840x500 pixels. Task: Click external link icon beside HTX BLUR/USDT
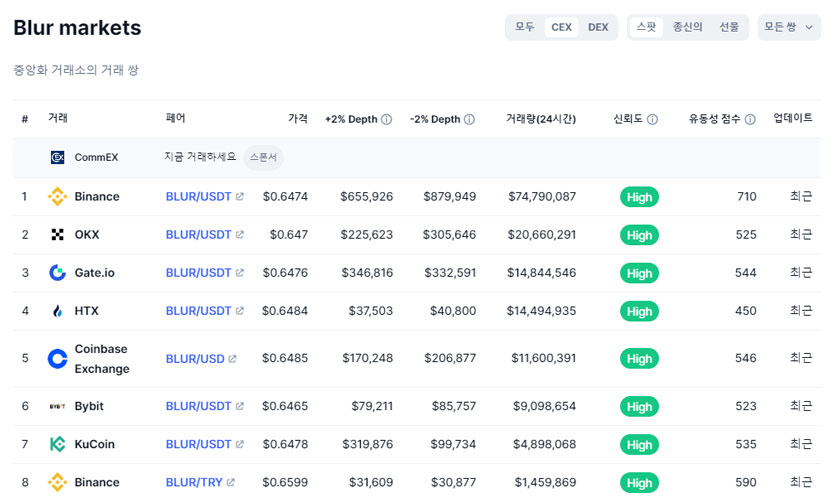coord(239,311)
